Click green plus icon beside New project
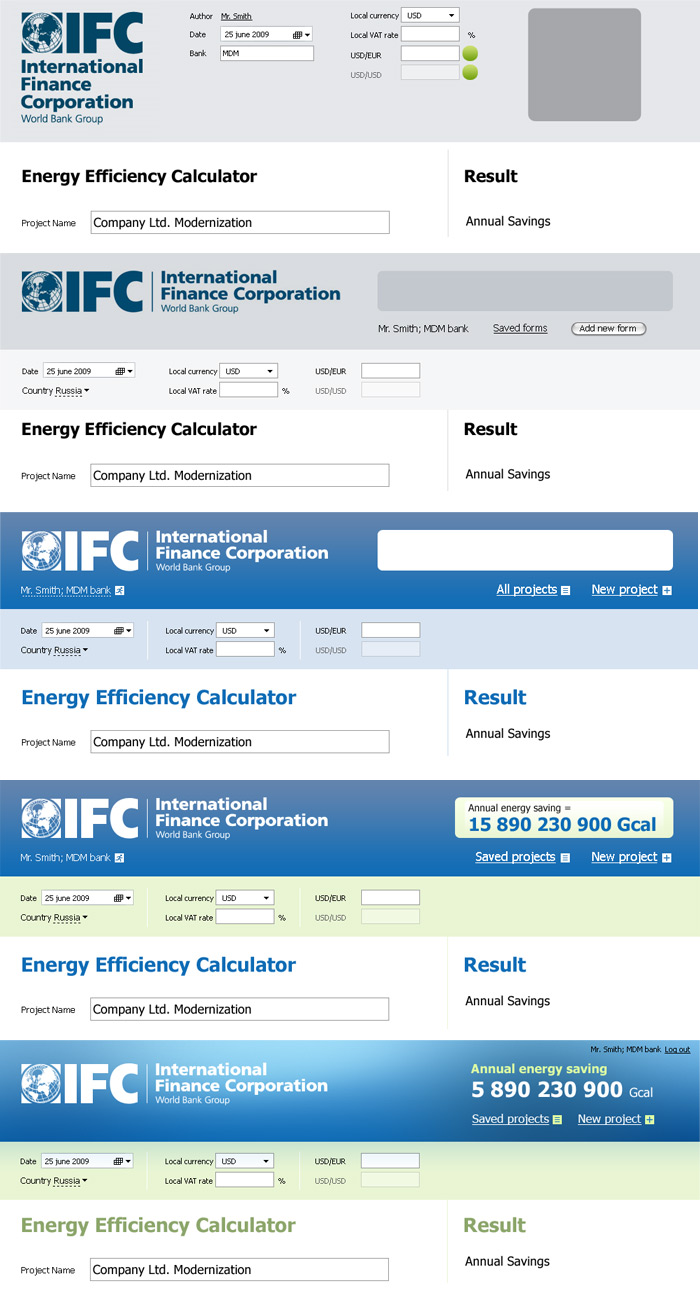 (x=649, y=1120)
